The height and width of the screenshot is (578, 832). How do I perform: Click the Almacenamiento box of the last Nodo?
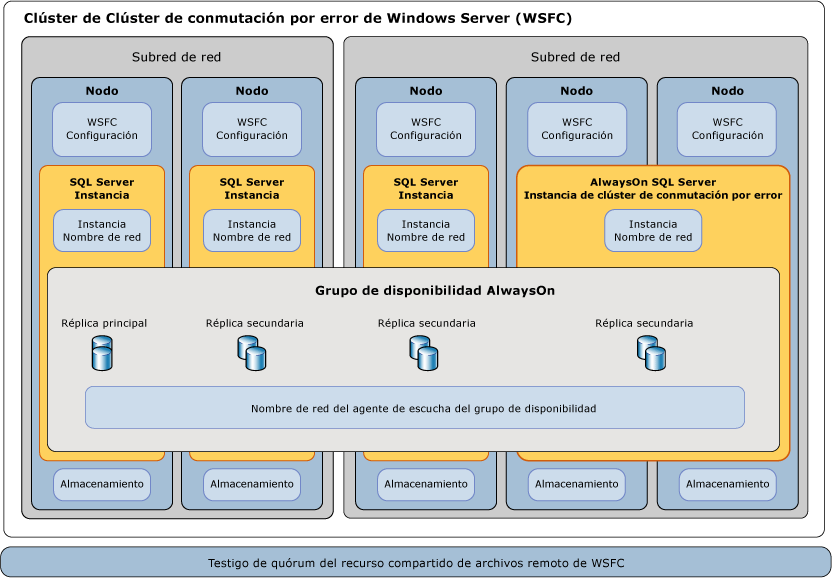coord(726,485)
